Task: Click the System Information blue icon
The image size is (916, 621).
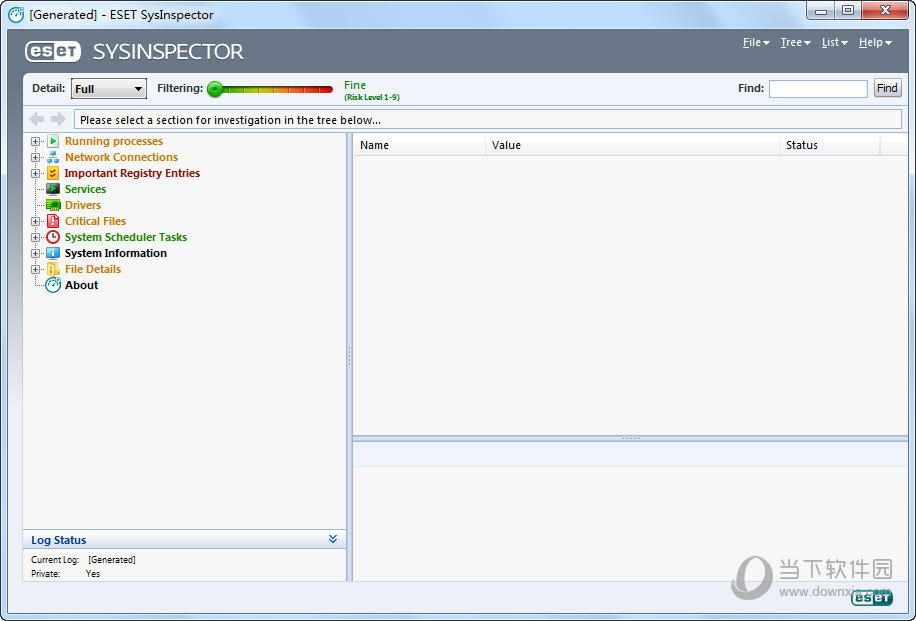Action: (x=53, y=253)
